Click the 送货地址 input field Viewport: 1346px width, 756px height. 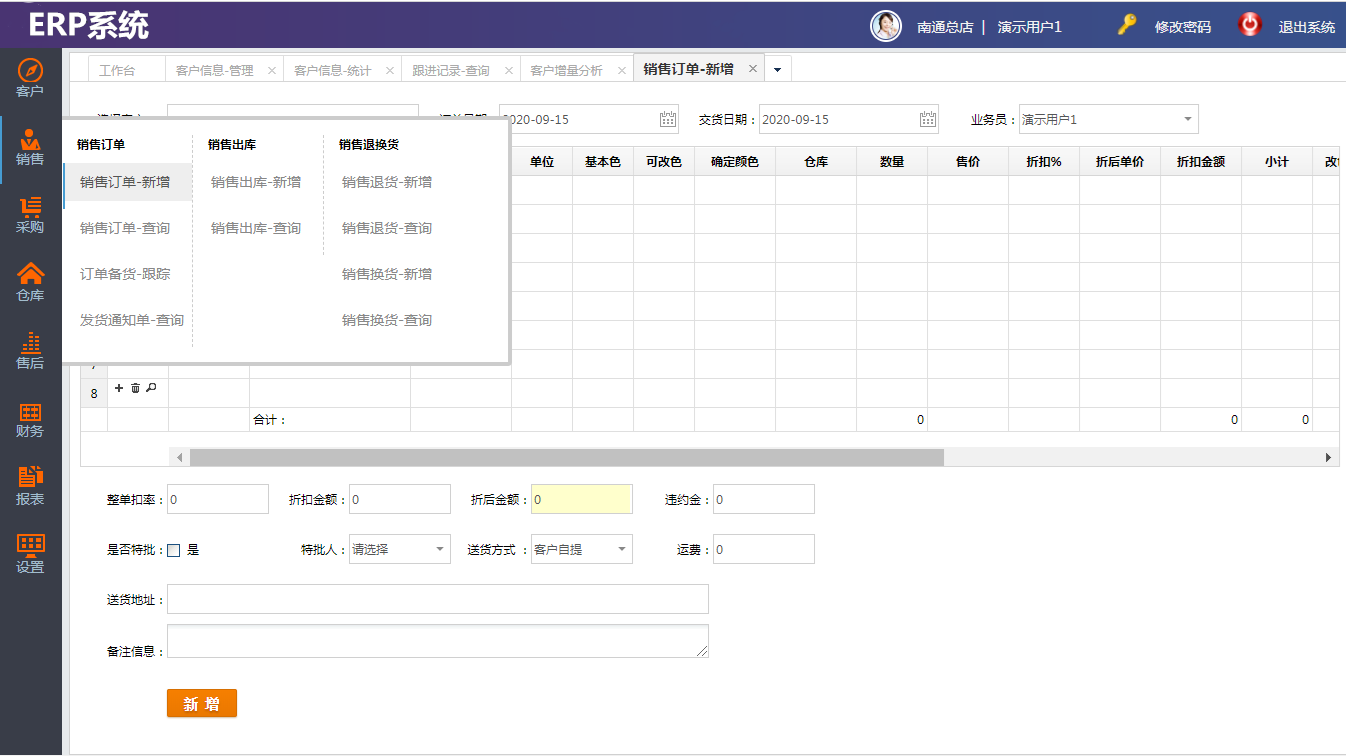(x=438, y=599)
